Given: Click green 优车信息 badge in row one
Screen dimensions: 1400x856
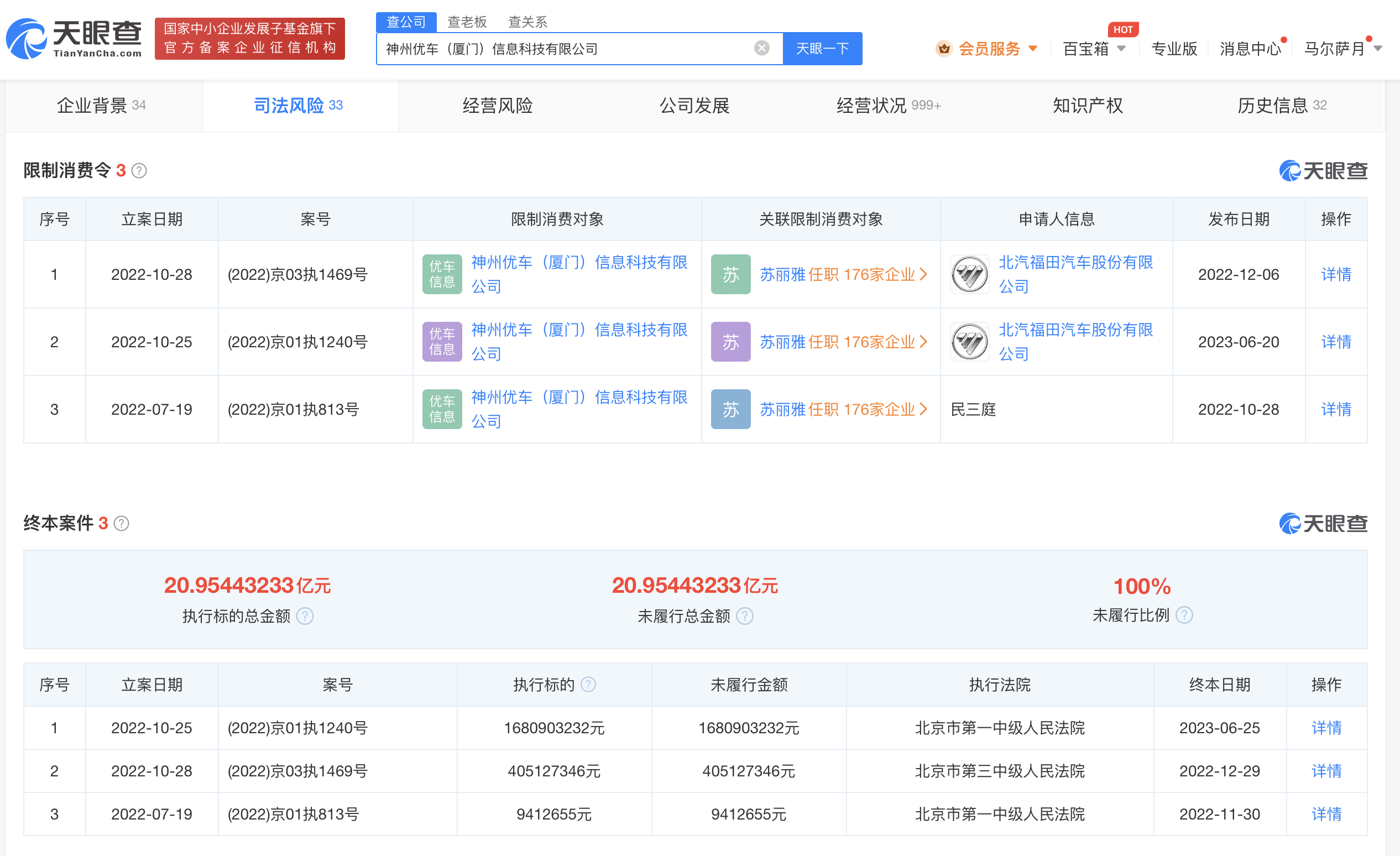Looking at the screenshot, I should tap(442, 274).
